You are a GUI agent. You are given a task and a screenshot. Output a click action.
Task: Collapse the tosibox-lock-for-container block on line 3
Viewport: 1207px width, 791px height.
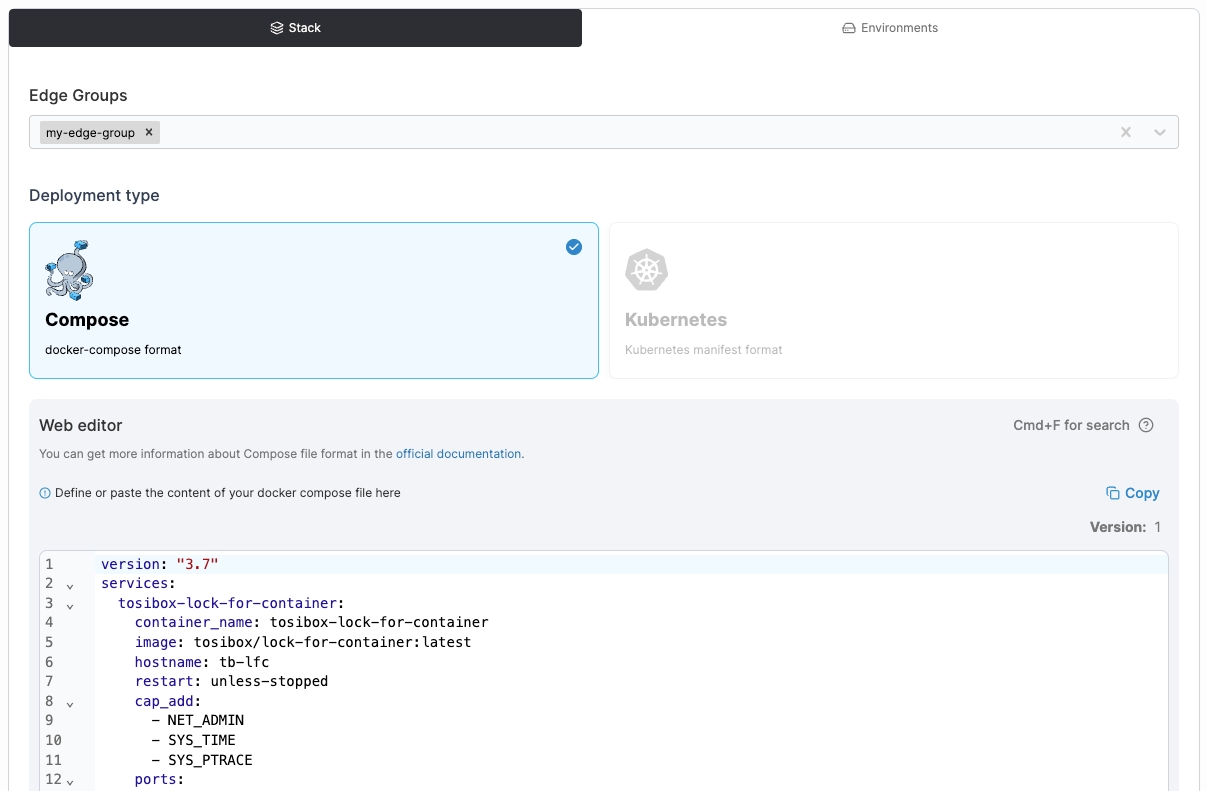pos(70,605)
